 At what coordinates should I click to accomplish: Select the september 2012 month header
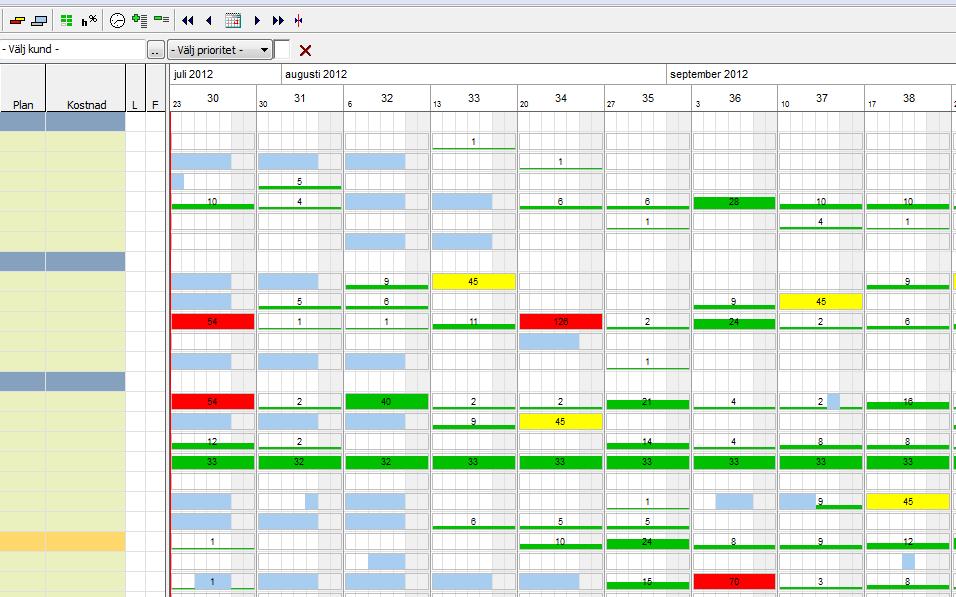coord(811,74)
